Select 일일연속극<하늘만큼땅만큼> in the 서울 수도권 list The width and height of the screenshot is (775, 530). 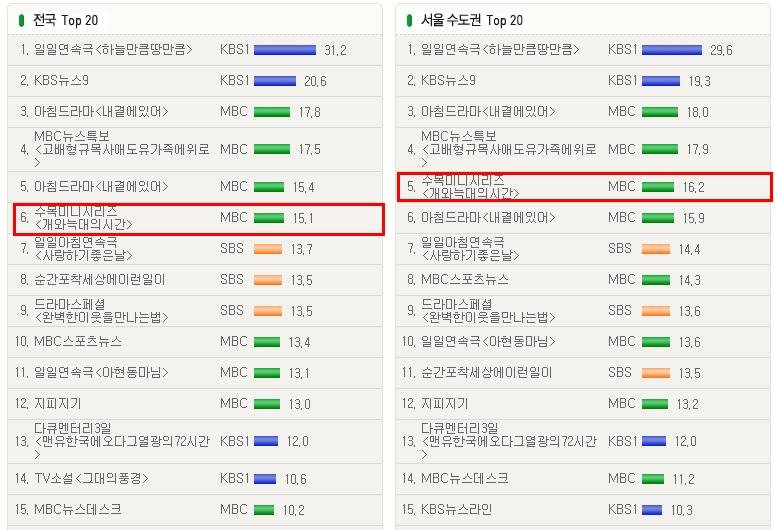tap(500, 49)
